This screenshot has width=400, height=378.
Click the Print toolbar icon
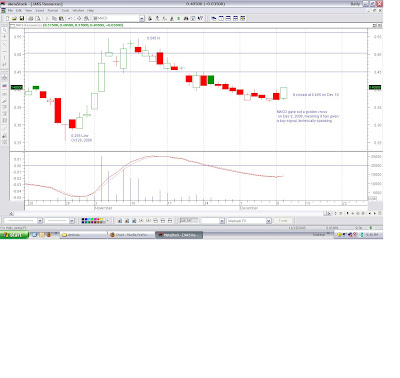click(x=31, y=18)
